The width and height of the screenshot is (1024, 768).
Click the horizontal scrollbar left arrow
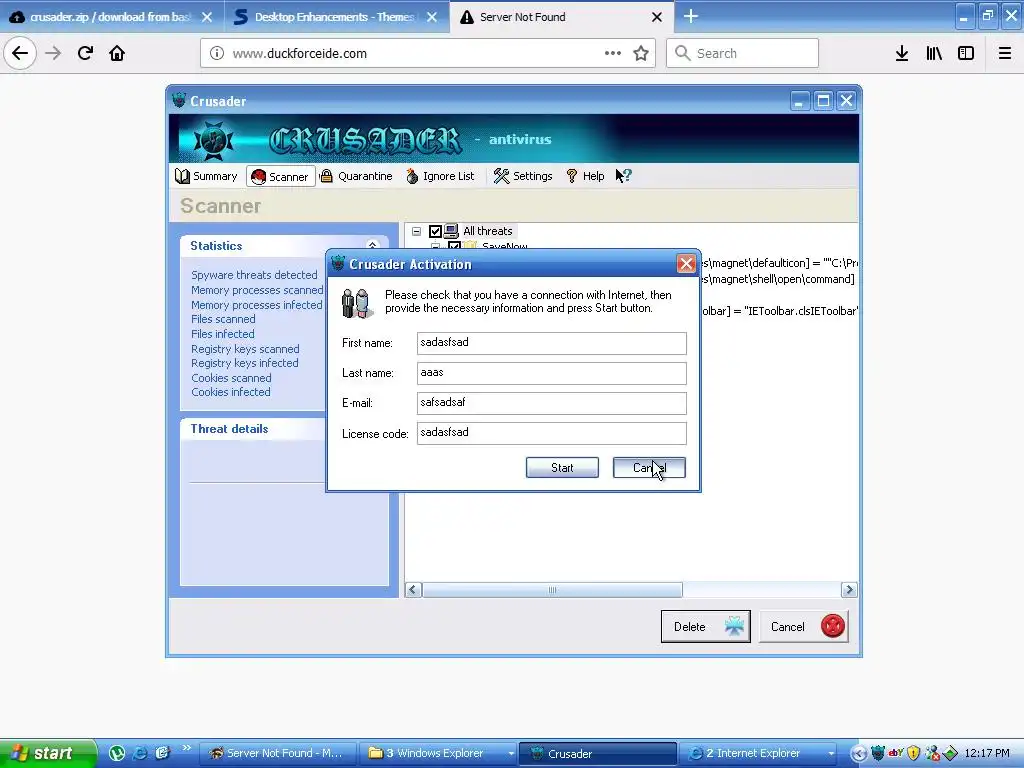[x=413, y=590]
